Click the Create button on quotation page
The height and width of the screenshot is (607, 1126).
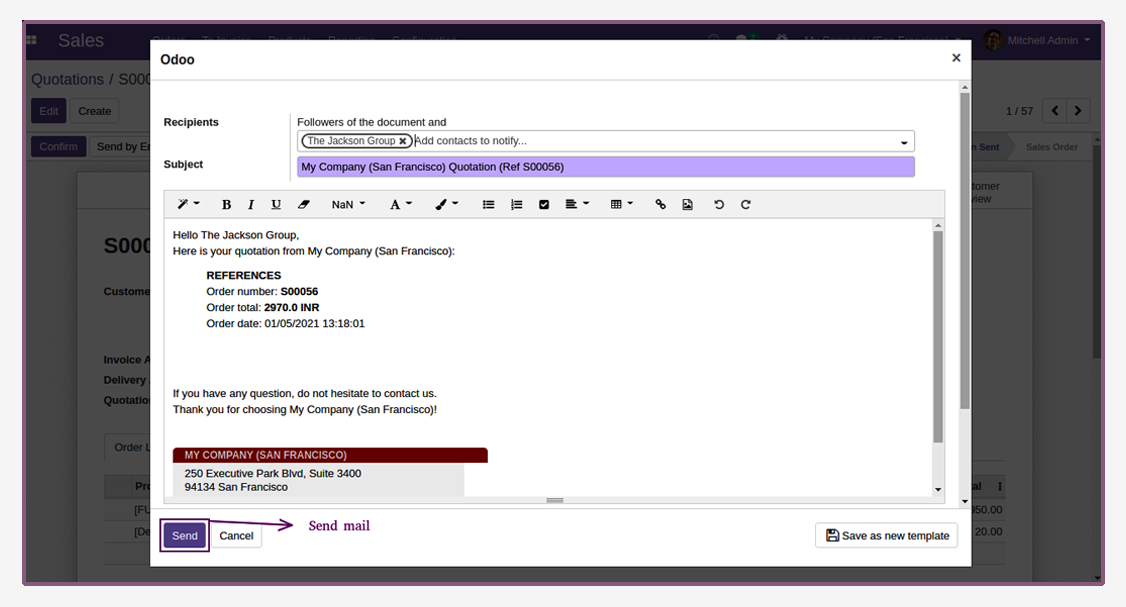click(x=94, y=111)
